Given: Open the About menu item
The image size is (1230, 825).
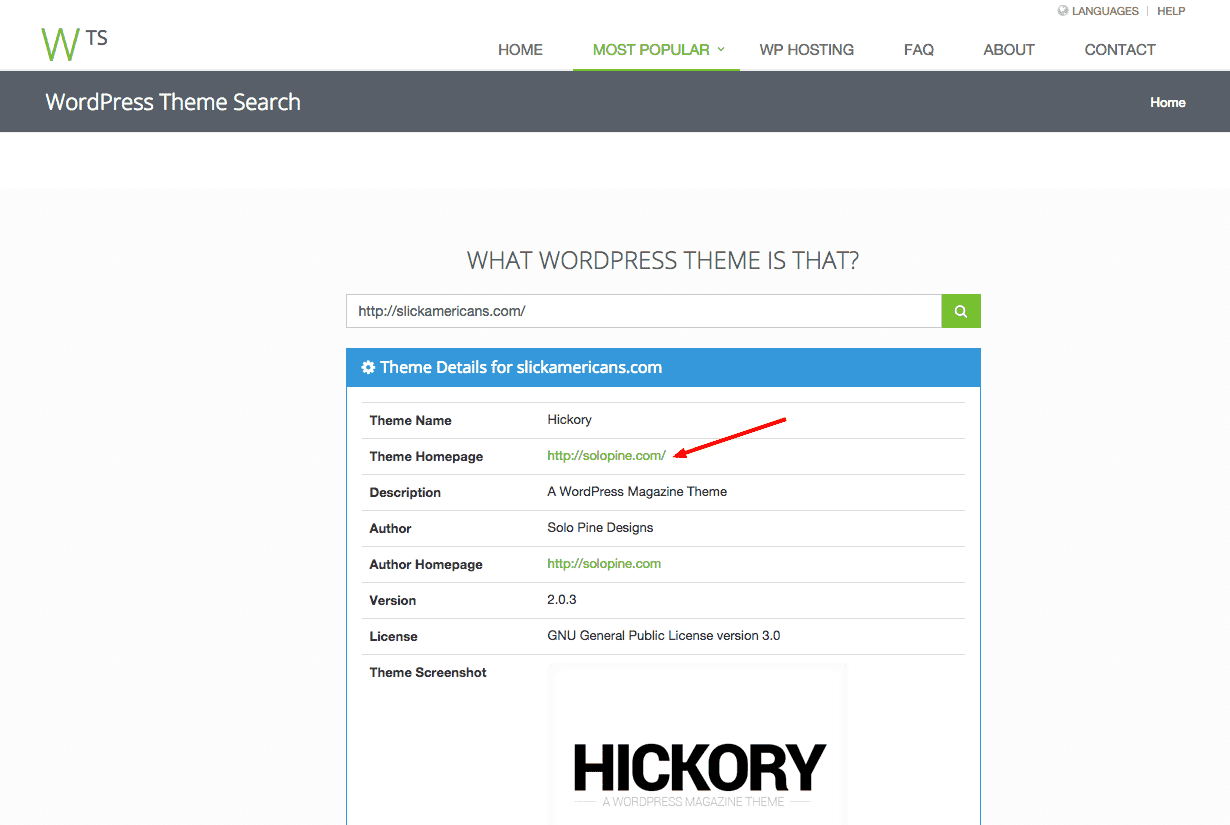Looking at the screenshot, I should 1008,50.
